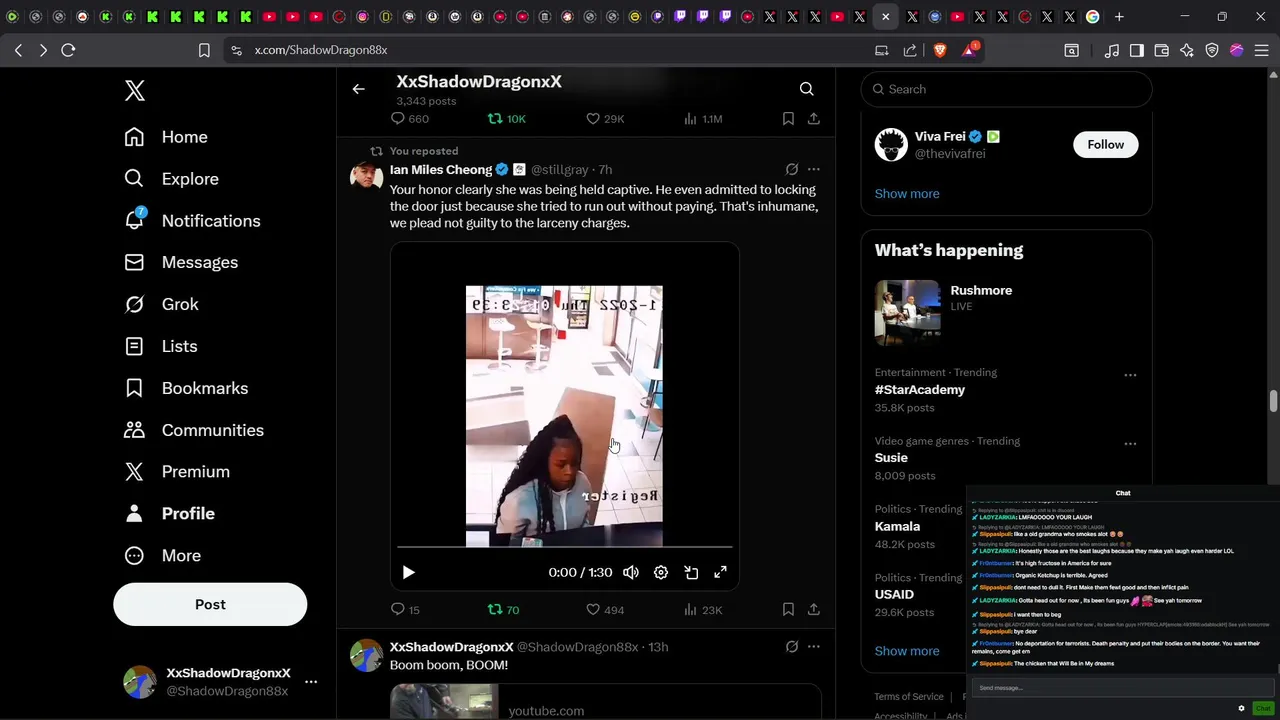Open youtube.com link card thumbnail
Image resolution: width=1280 pixels, height=720 pixels.
click(x=444, y=702)
